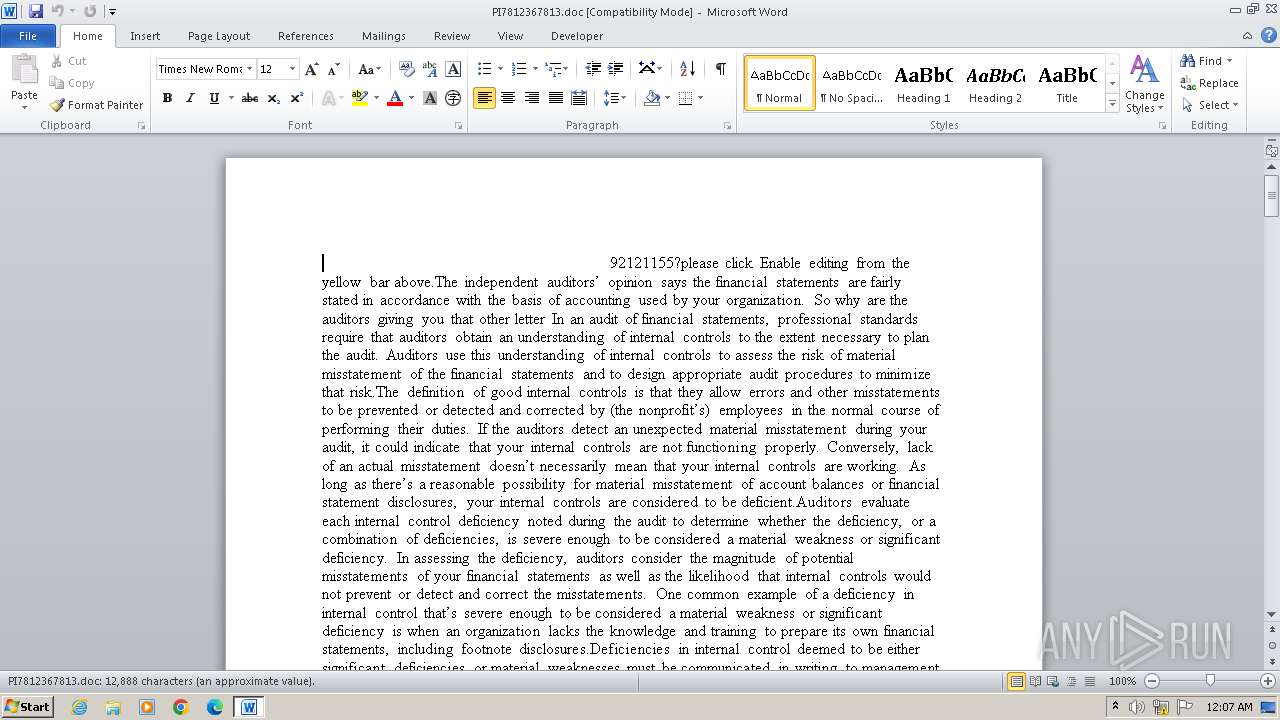Apply red font color
This screenshot has height=720, width=1280.
(x=395, y=98)
